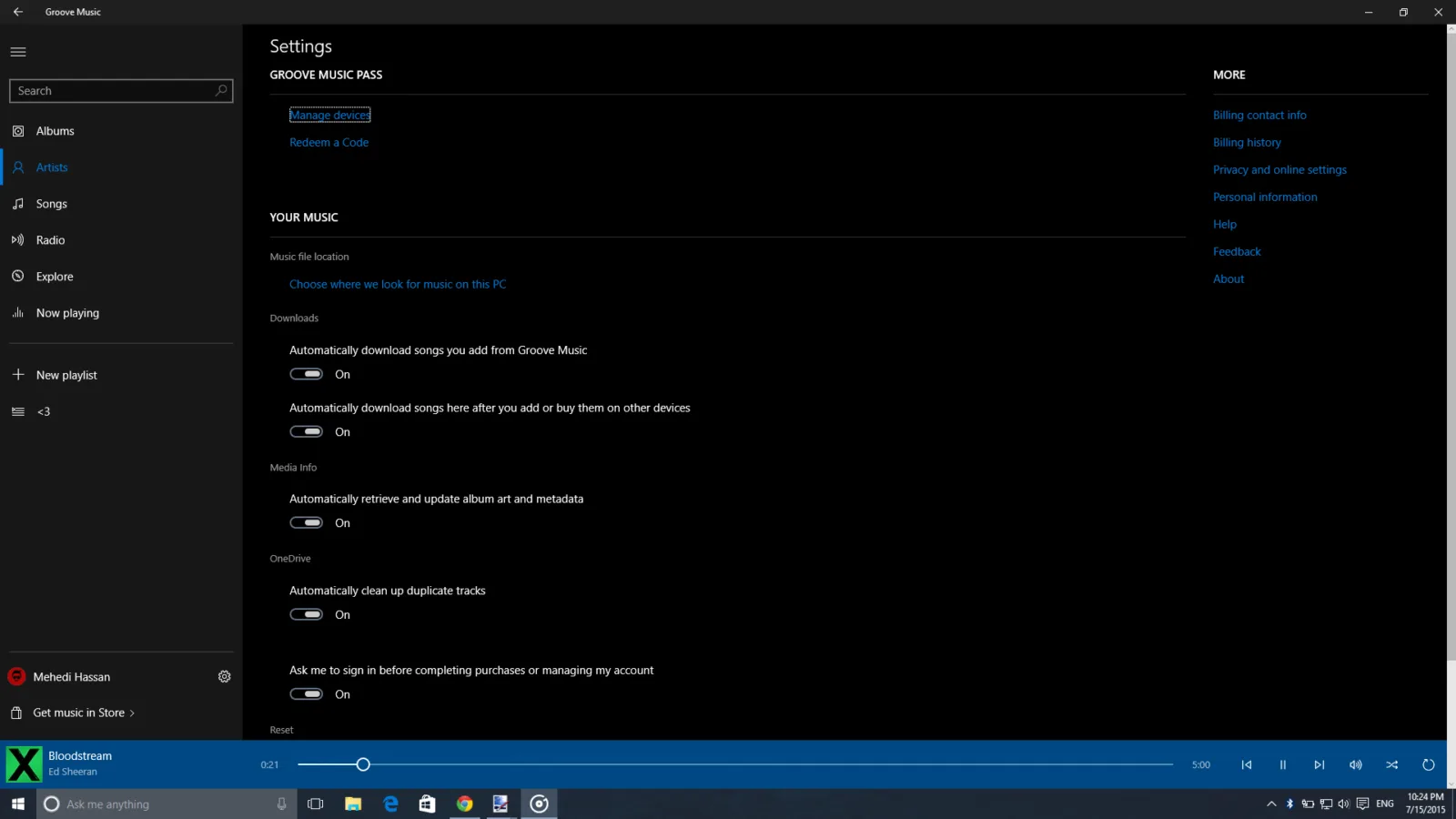Image resolution: width=1456 pixels, height=819 pixels.
Task: Choose where we look for music
Action: click(x=398, y=284)
